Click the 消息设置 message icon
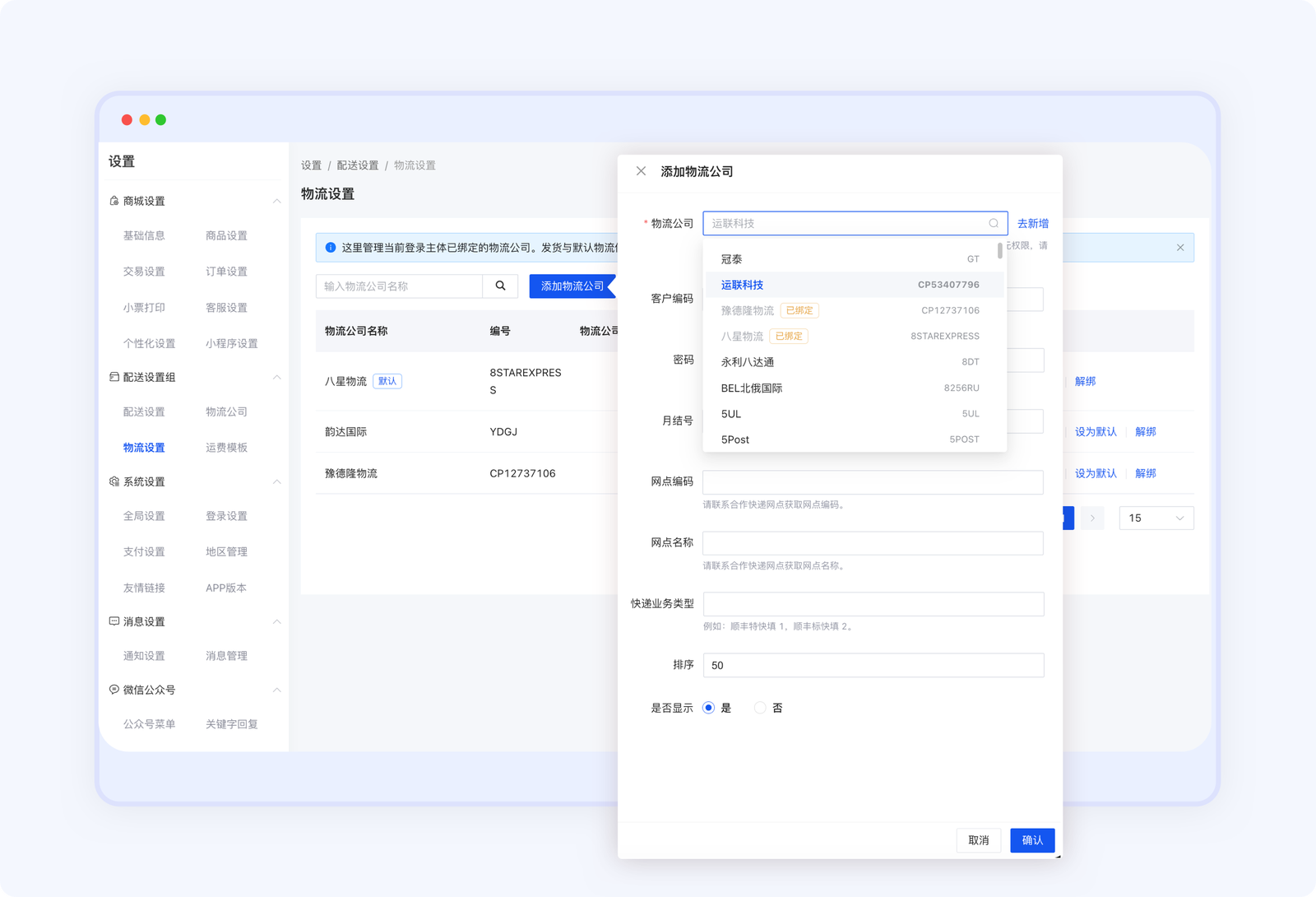Viewport: 1316px width, 897px height. click(114, 621)
